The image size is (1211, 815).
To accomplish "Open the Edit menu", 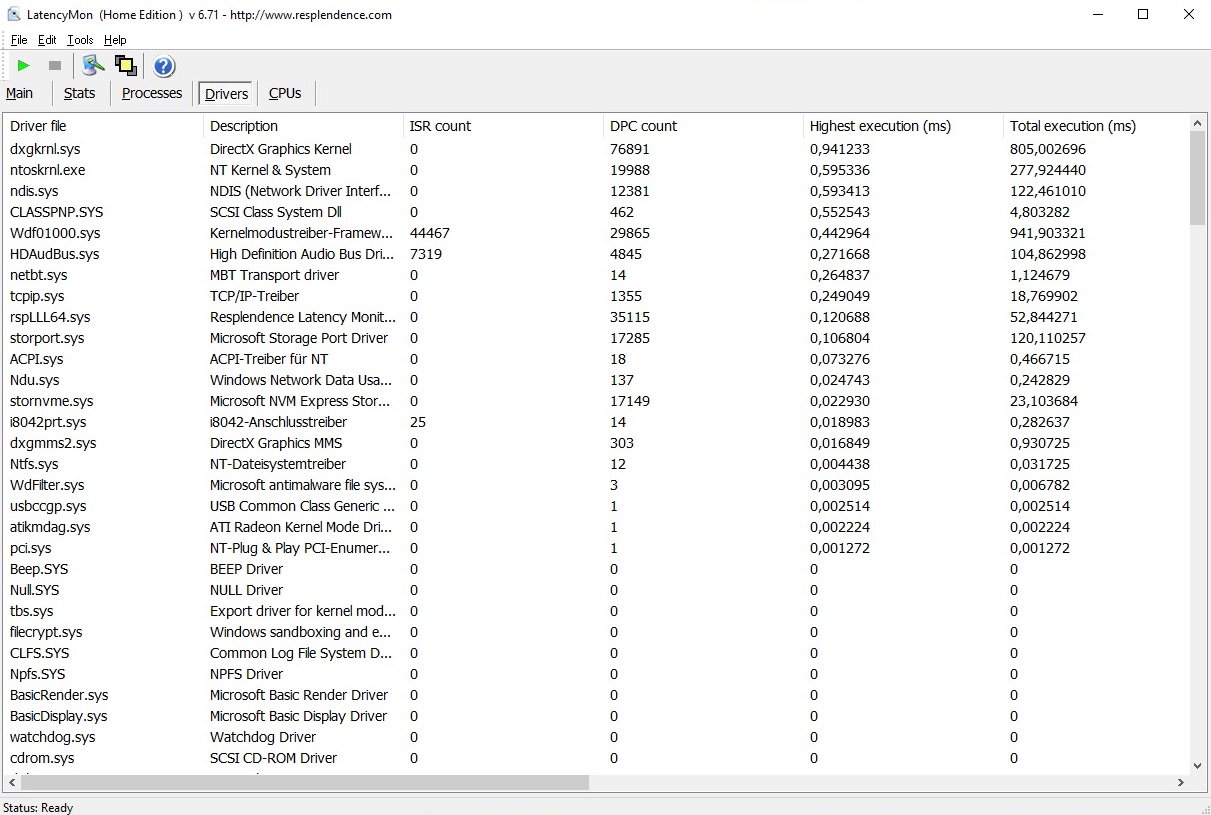I will pyautogui.click(x=47, y=40).
